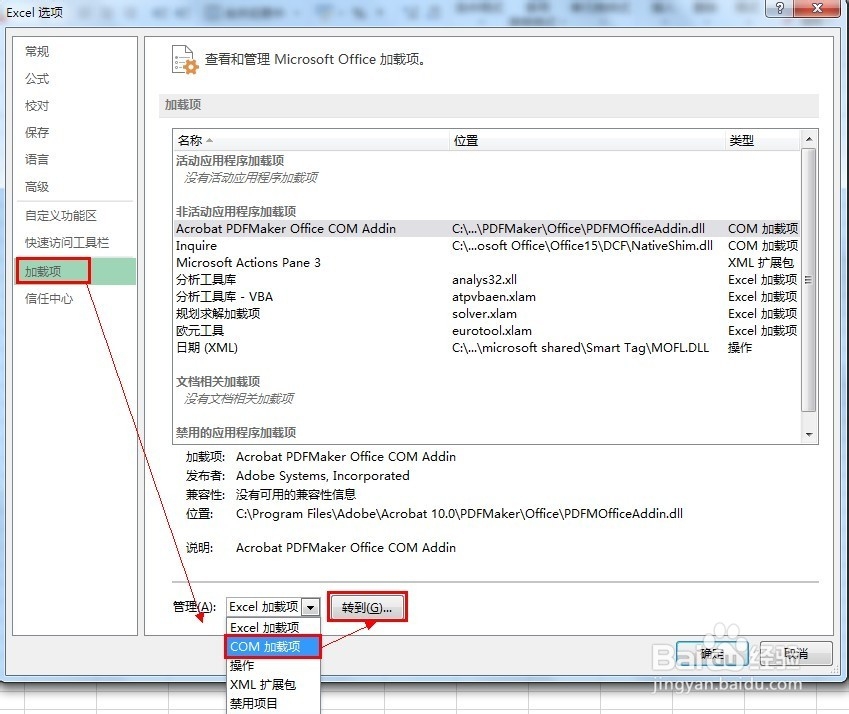The height and width of the screenshot is (714, 849).
Task: Open the 公式 options category
Action: coord(37,78)
